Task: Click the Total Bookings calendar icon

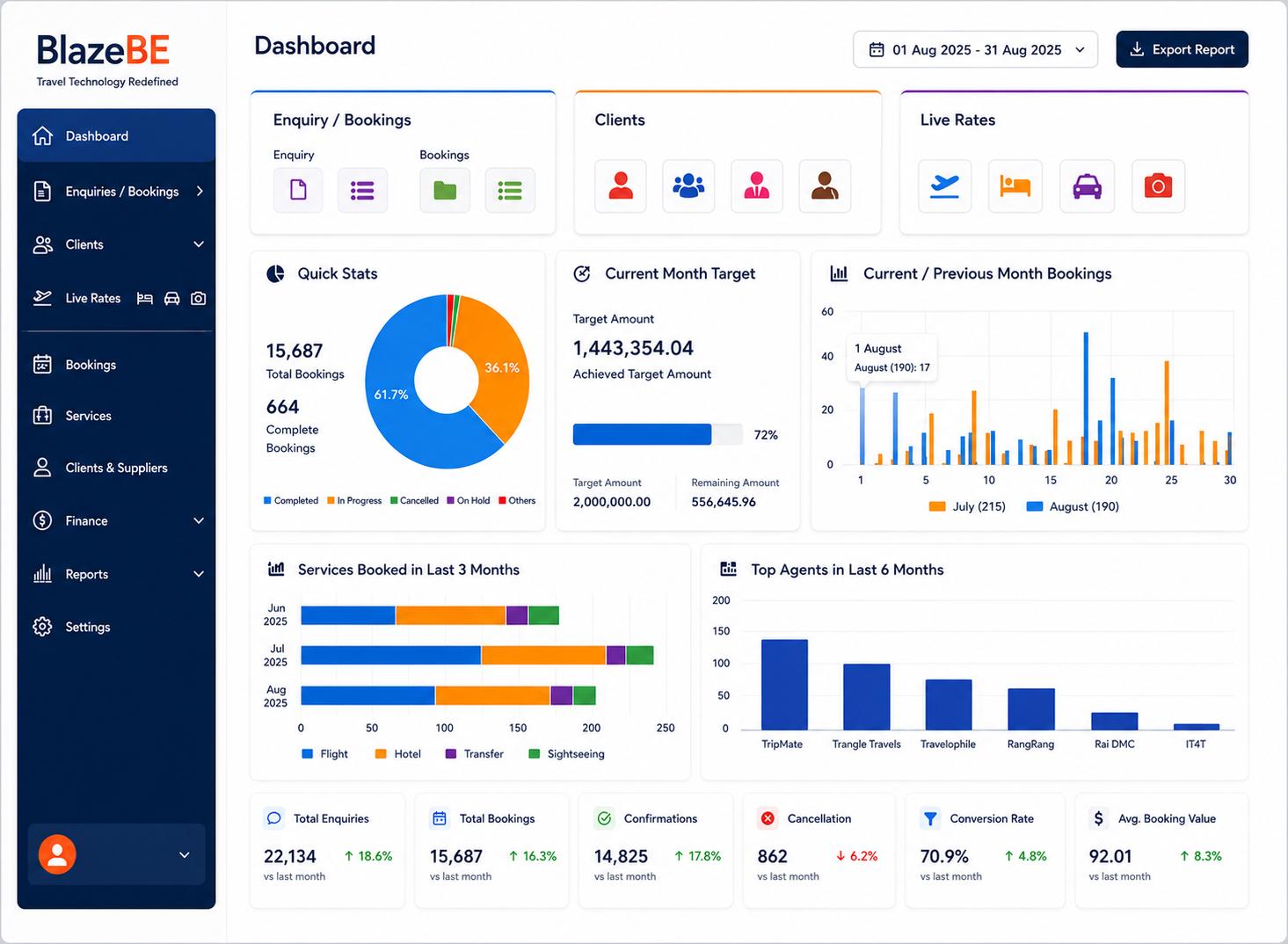Action: pyautogui.click(x=440, y=818)
